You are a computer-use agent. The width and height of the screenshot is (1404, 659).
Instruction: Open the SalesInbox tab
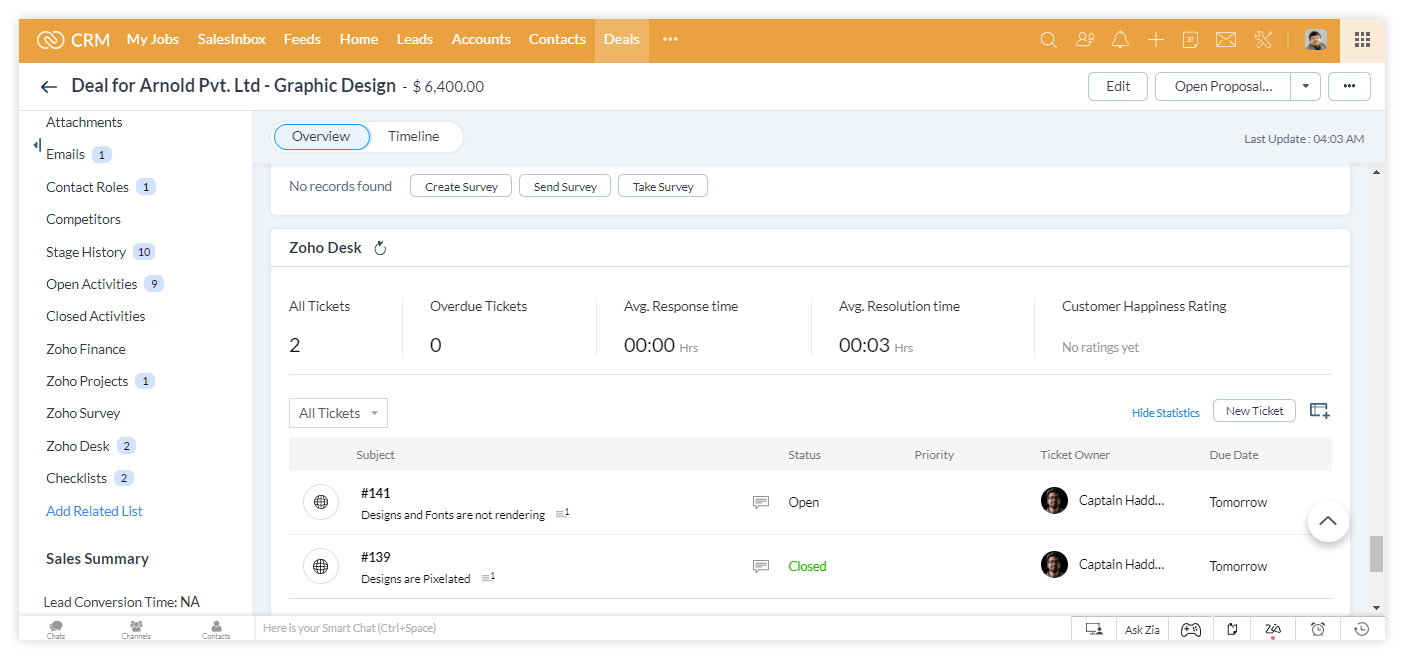point(232,40)
